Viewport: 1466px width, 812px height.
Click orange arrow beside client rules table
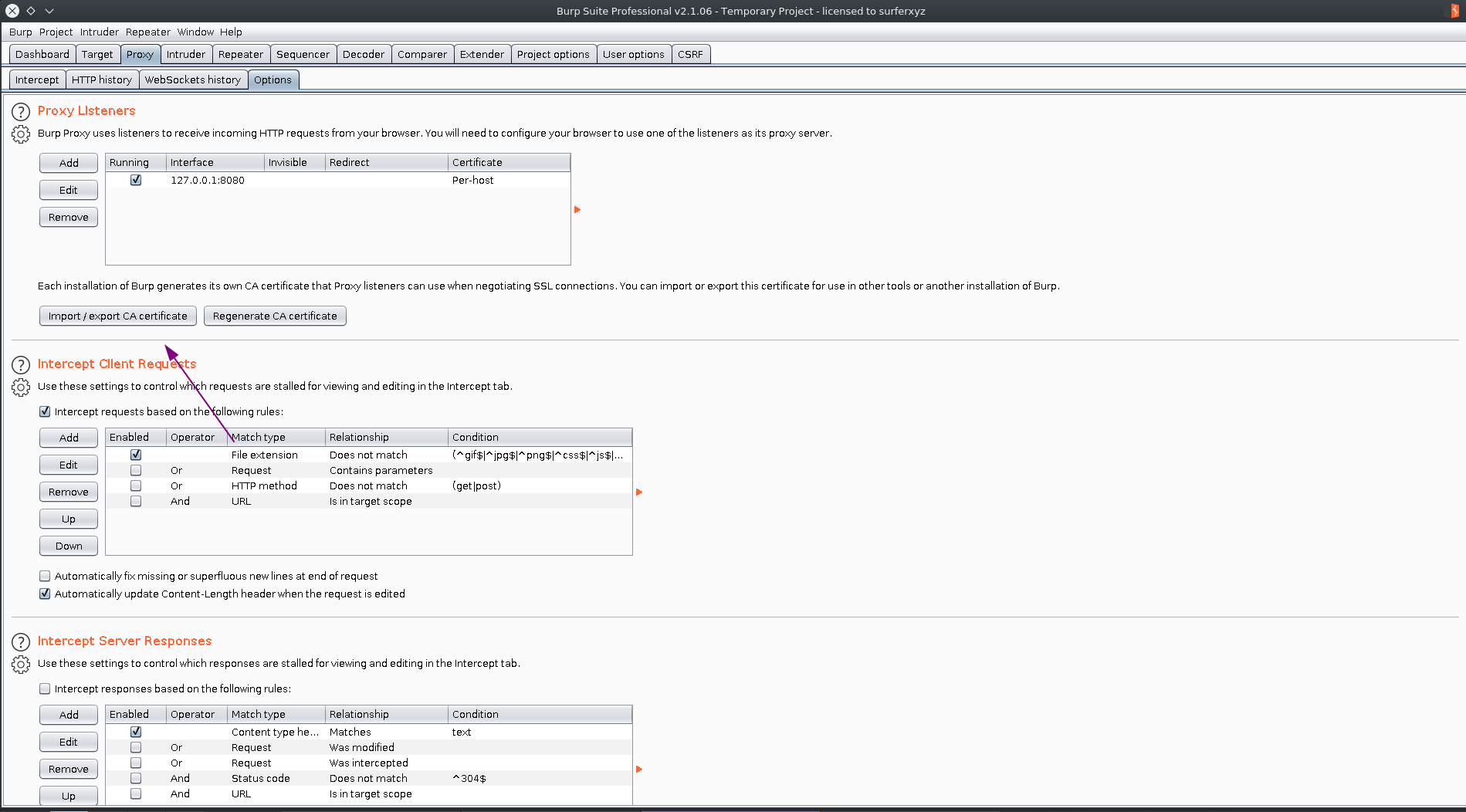[x=639, y=492]
